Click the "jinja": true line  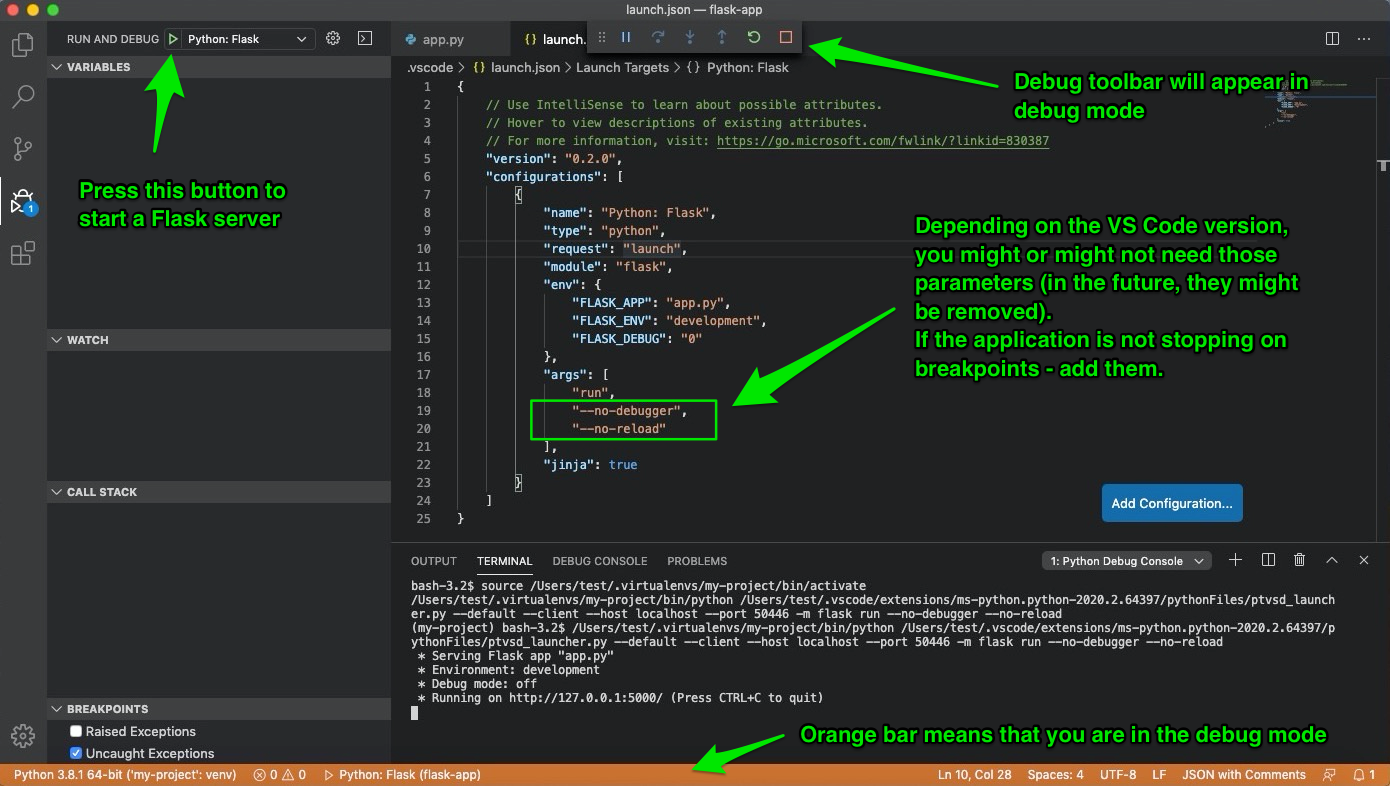(x=590, y=465)
